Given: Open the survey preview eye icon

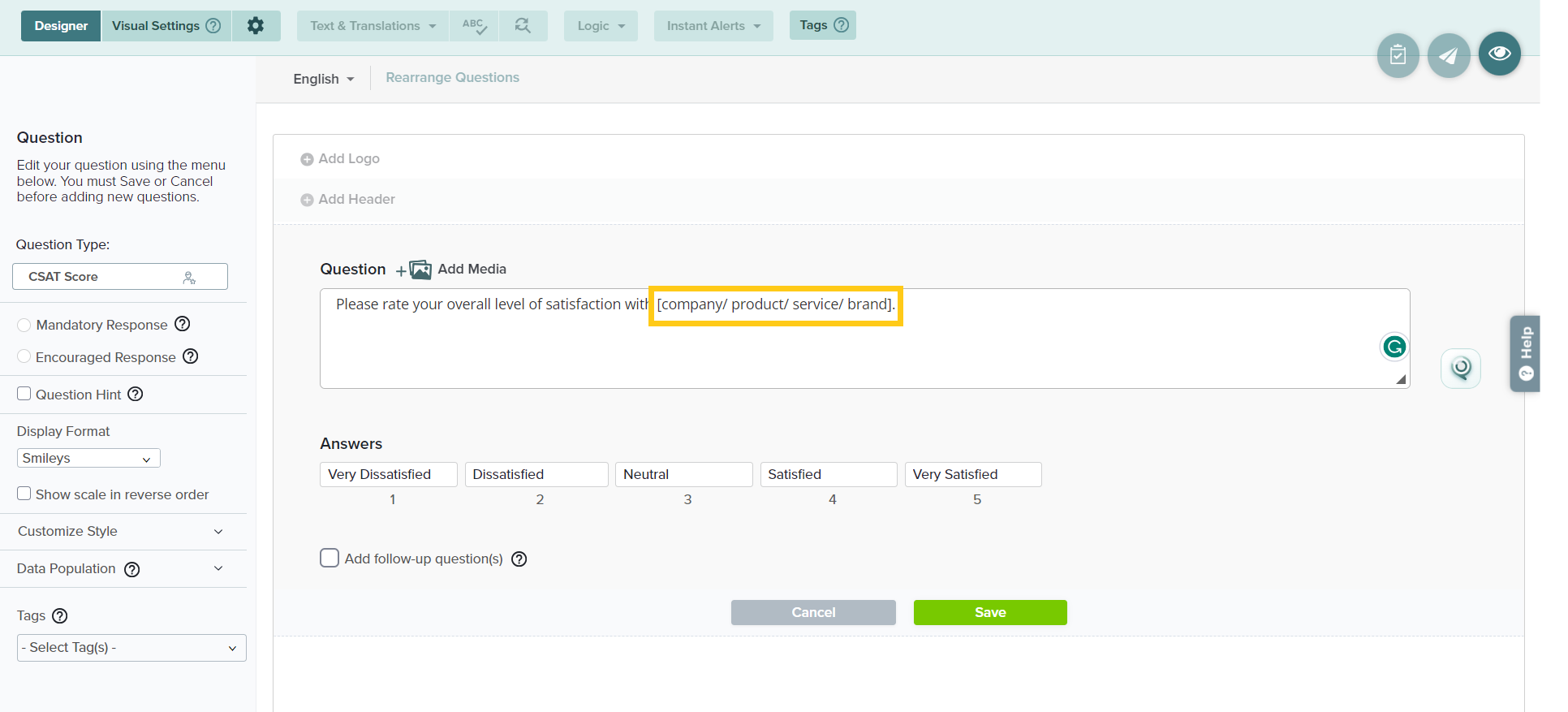Looking at the screenshot, I should click(x=1499, y=54).
